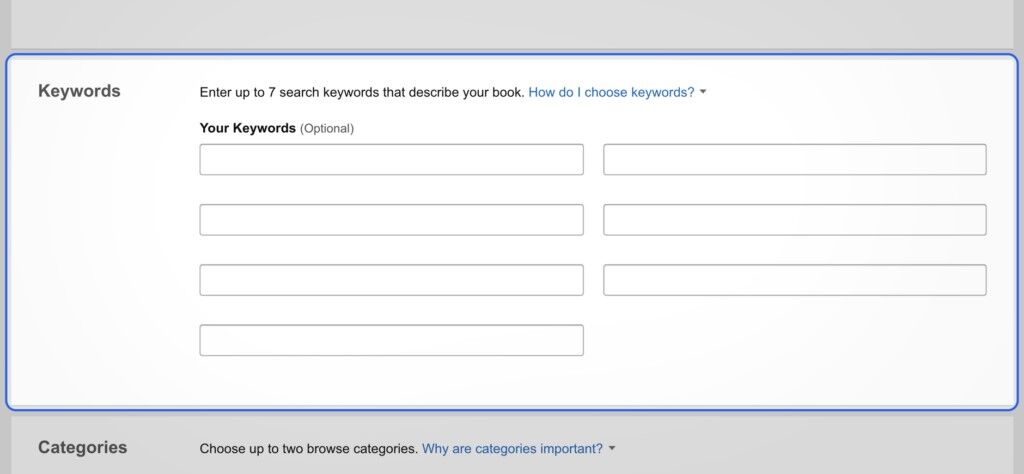
Task: Focus the third-row keyword field, left column
Action: pyautogui.click(x=391, y=279)
